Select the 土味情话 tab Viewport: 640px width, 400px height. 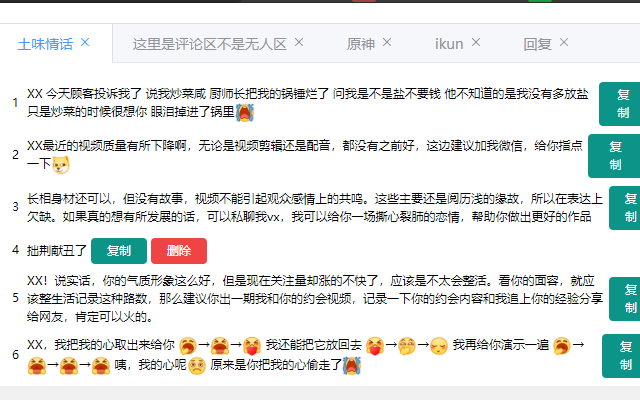tap(45, 44)
